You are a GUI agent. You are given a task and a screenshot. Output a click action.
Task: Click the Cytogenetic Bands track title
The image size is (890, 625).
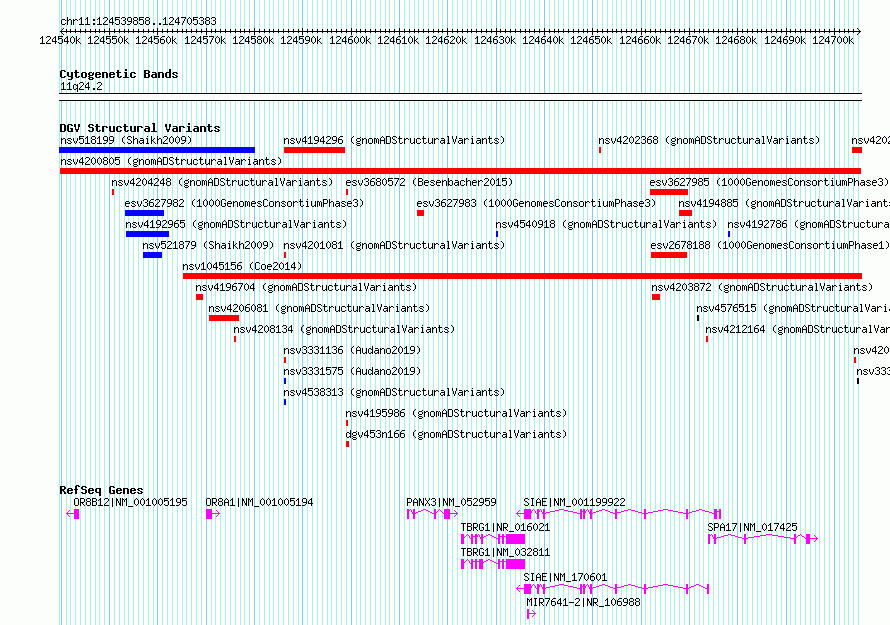click(x=119, y=74)
